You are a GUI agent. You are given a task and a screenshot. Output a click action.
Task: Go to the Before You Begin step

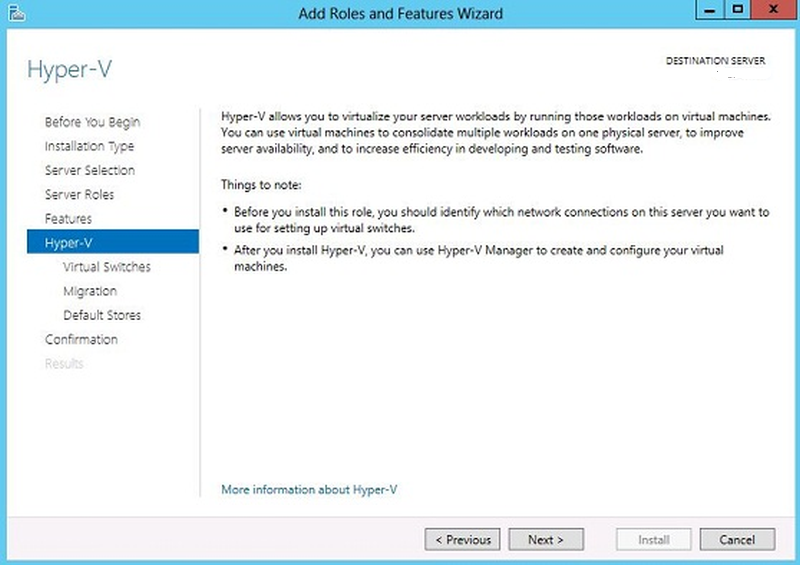(x=92, y=122)
